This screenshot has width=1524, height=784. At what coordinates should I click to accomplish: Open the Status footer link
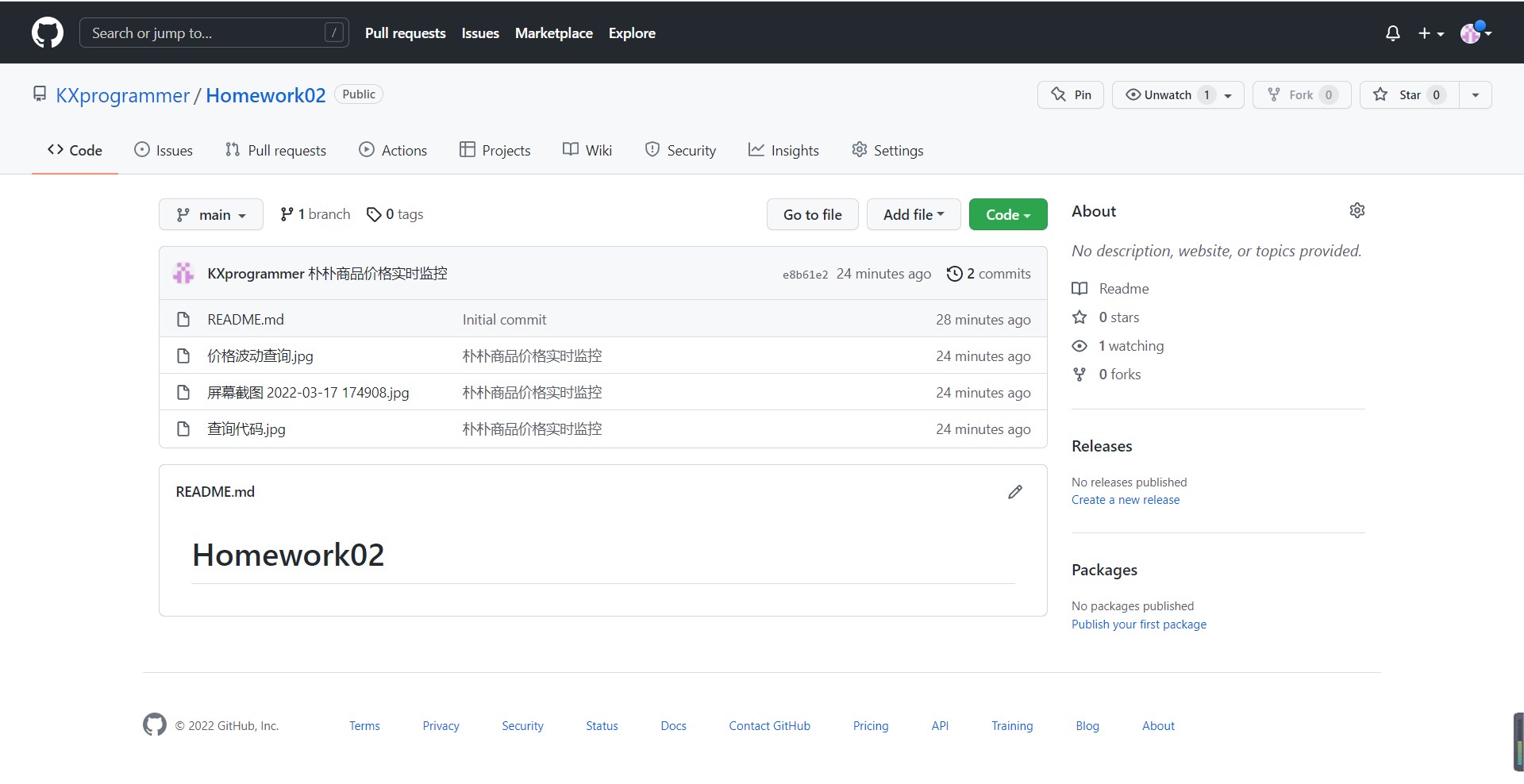click(602, 726)
